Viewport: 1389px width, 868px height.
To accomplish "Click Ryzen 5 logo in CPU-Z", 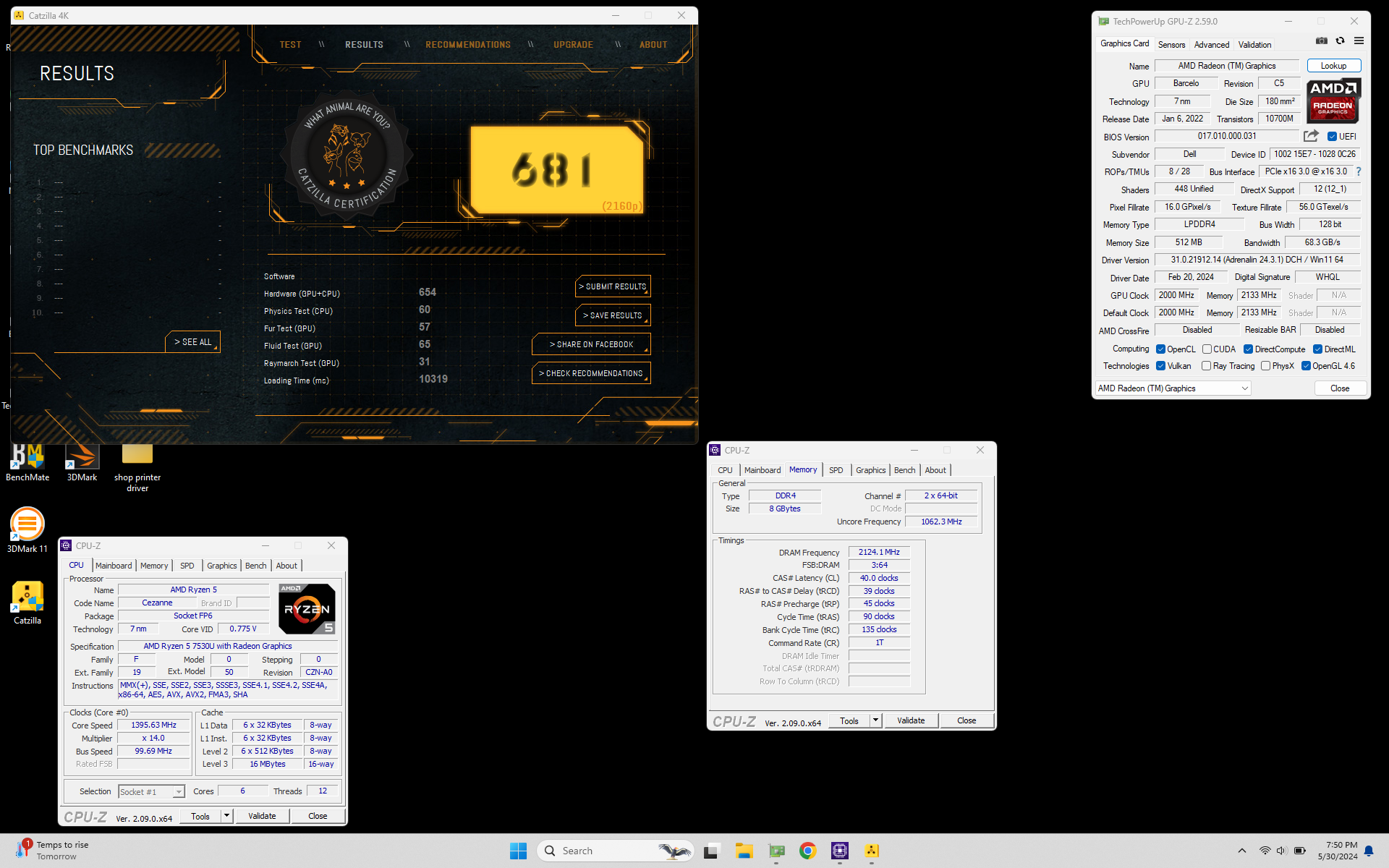I will (307, 609).
